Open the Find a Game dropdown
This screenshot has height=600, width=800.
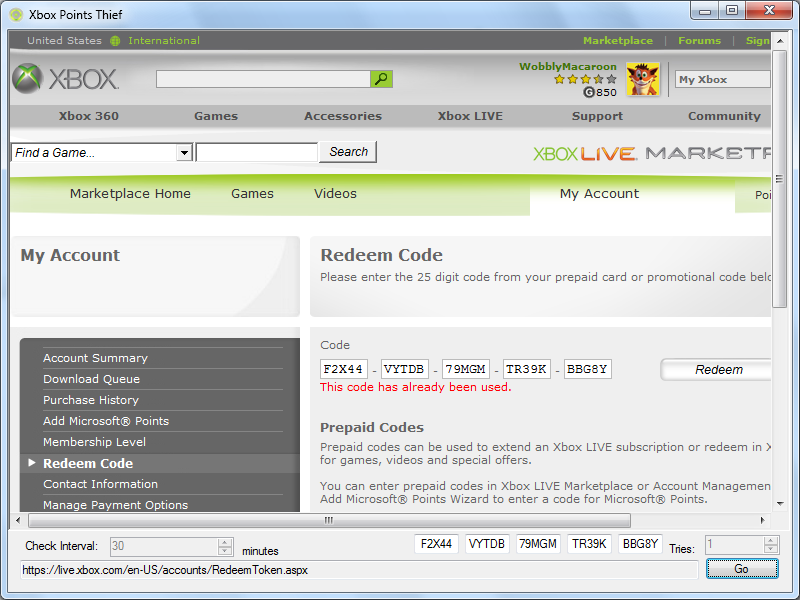pos(184,153)
